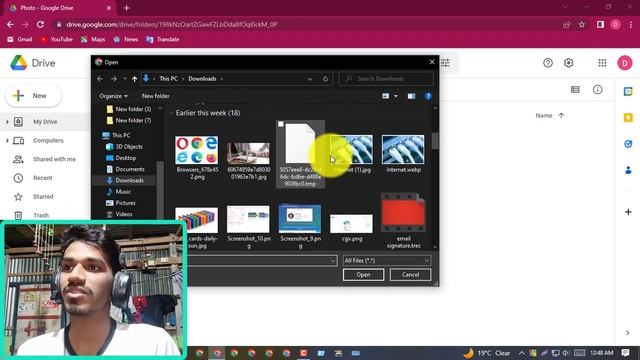Collapse the Earlier this week group
The width and height of the screenshot is (640, 360).
171,113
